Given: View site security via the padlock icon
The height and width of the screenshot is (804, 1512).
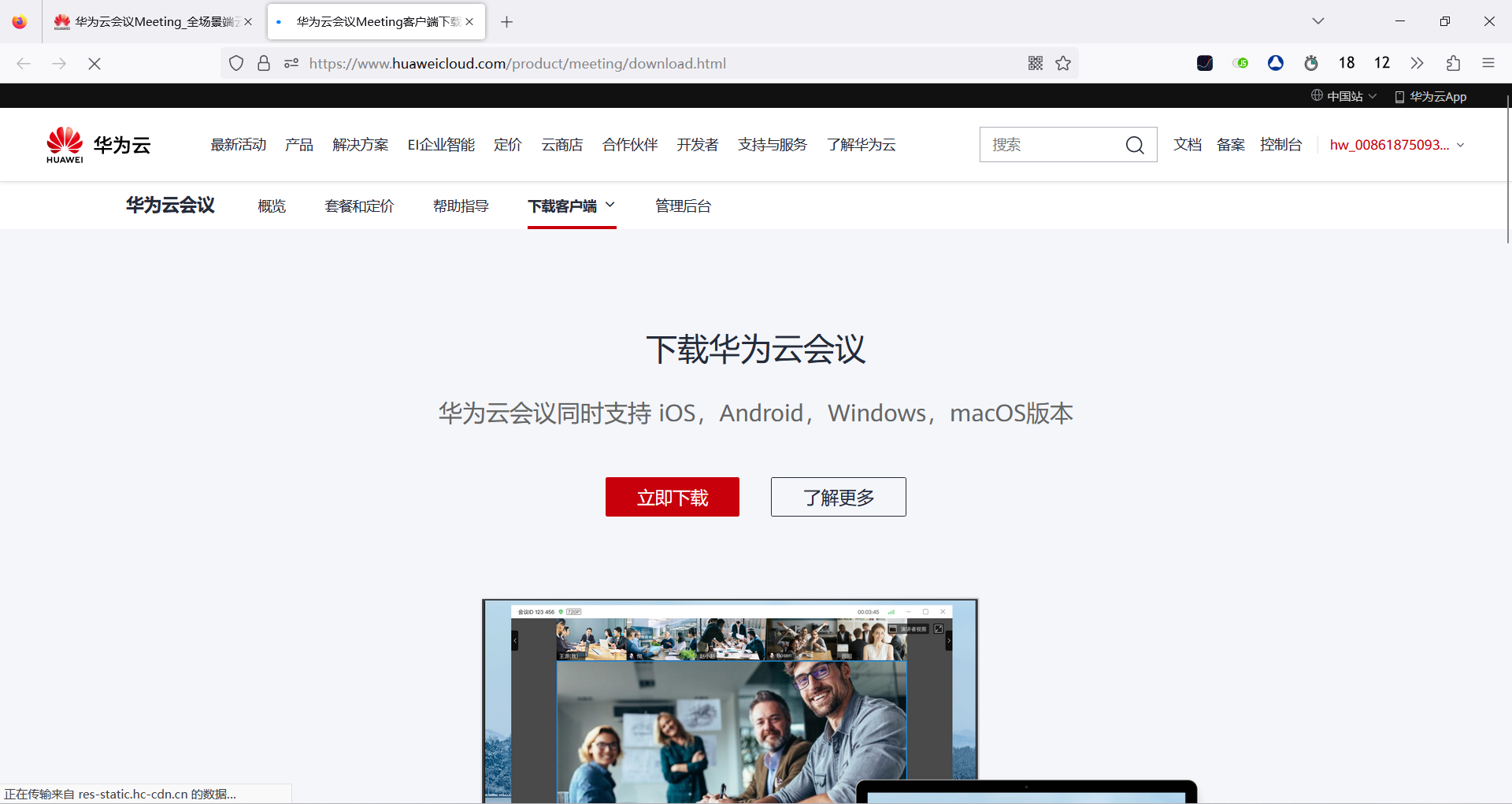Looking at the screenshot, I should click(x=264, y=64).
